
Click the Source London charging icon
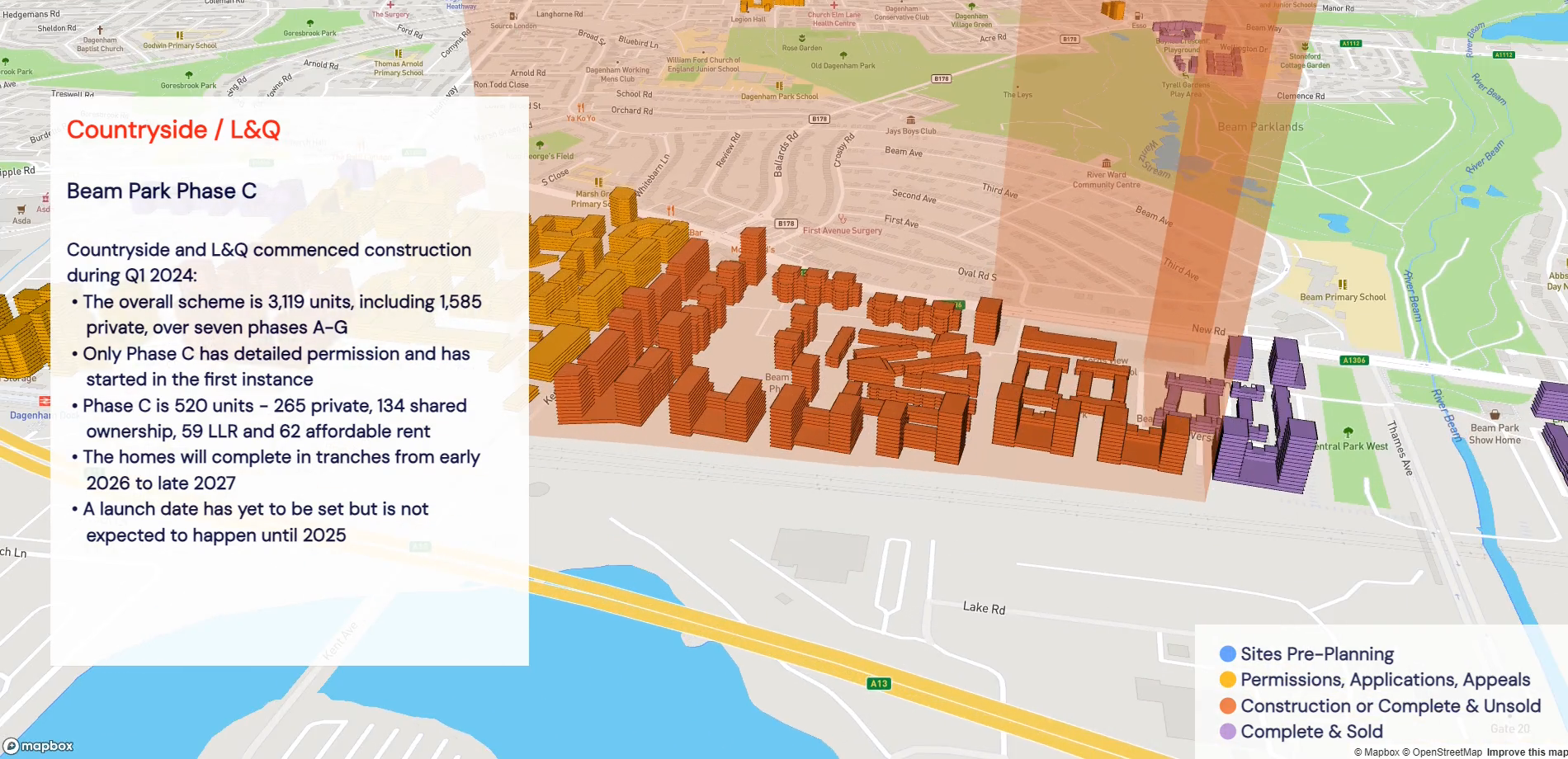(513, 16)
